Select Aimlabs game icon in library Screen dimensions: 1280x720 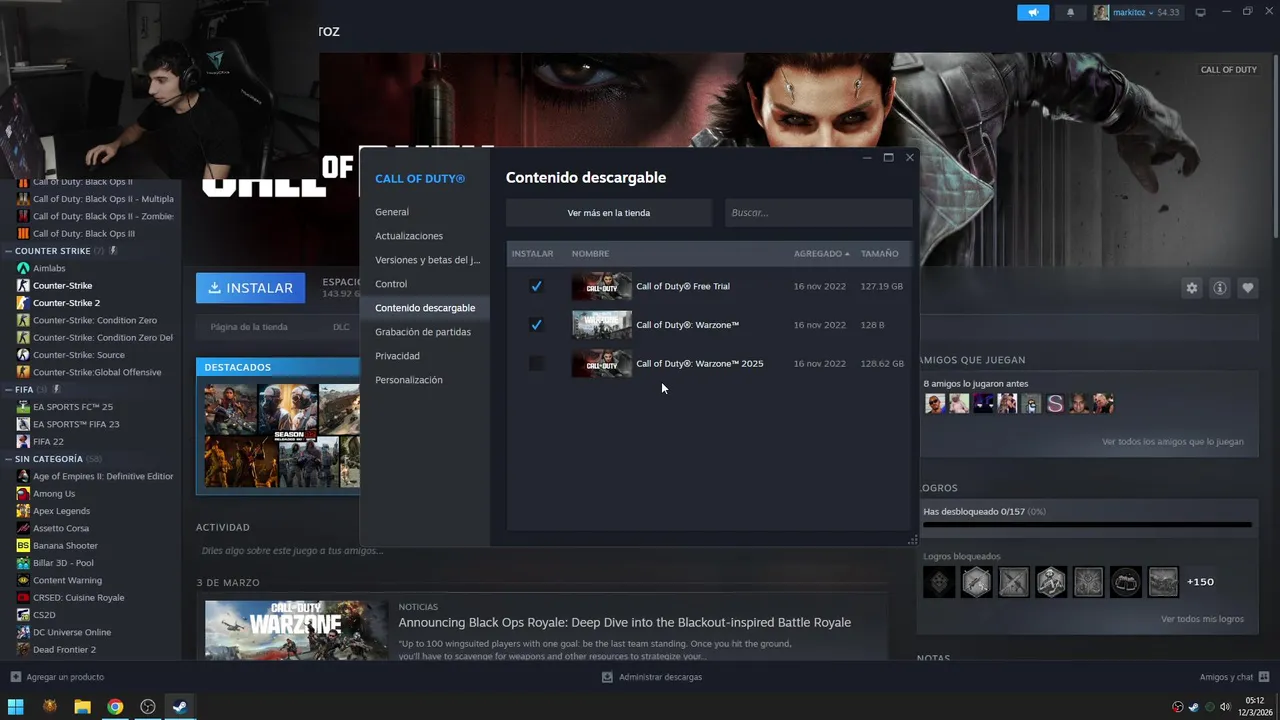23,268
